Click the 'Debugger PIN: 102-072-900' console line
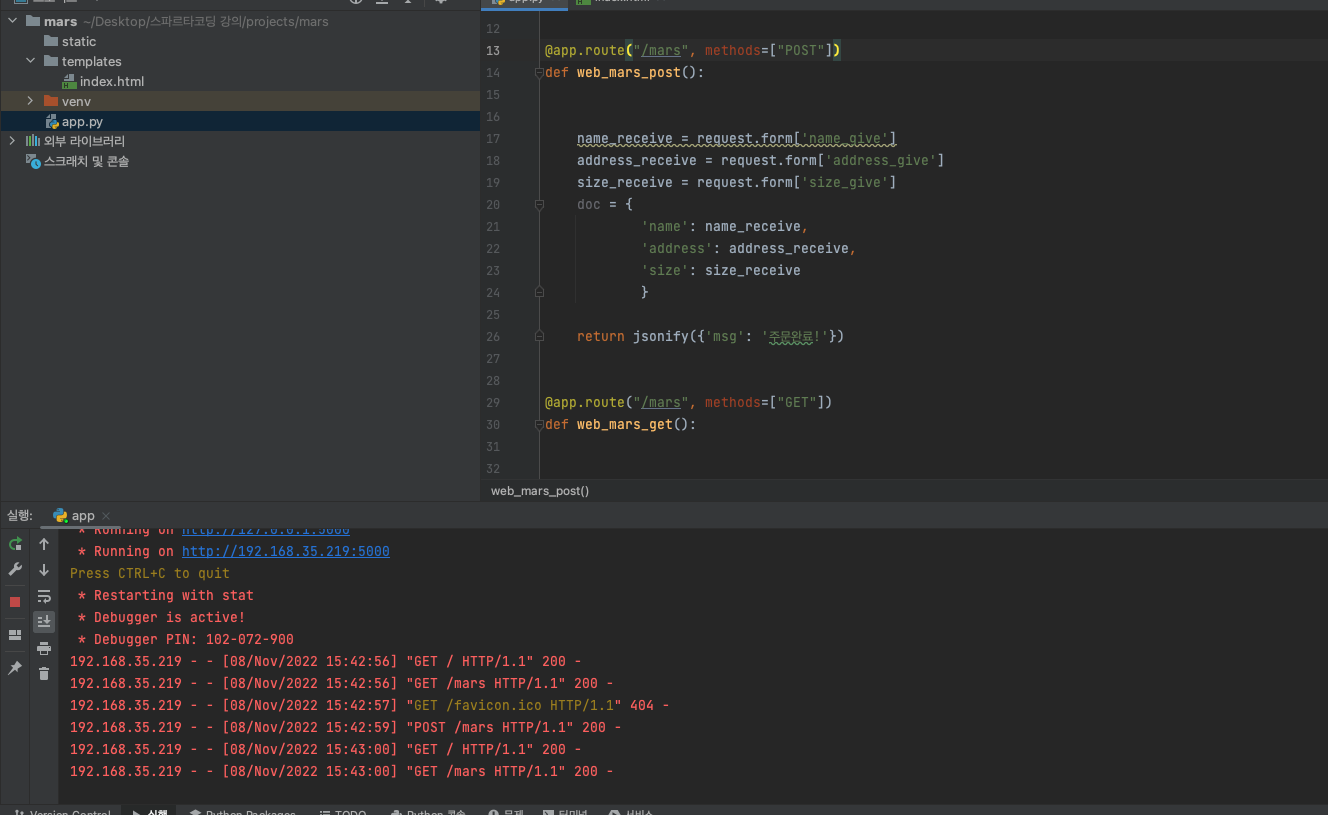This screenshot has height=815, width=1328. pos(186,639)
